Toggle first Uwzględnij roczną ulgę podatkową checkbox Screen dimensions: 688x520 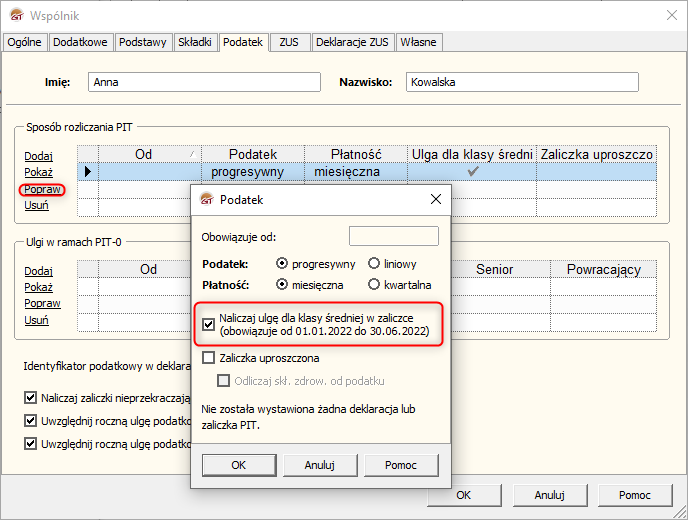30,420
